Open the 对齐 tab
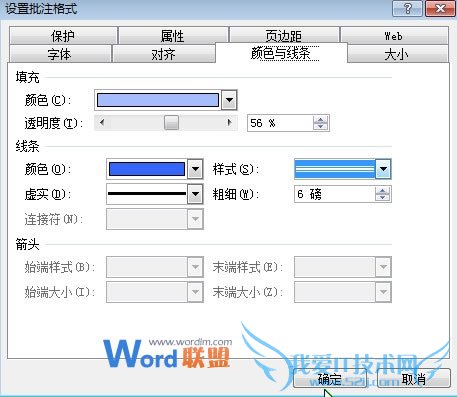This screenshot has width=457, height=397. tap(163, 54)
